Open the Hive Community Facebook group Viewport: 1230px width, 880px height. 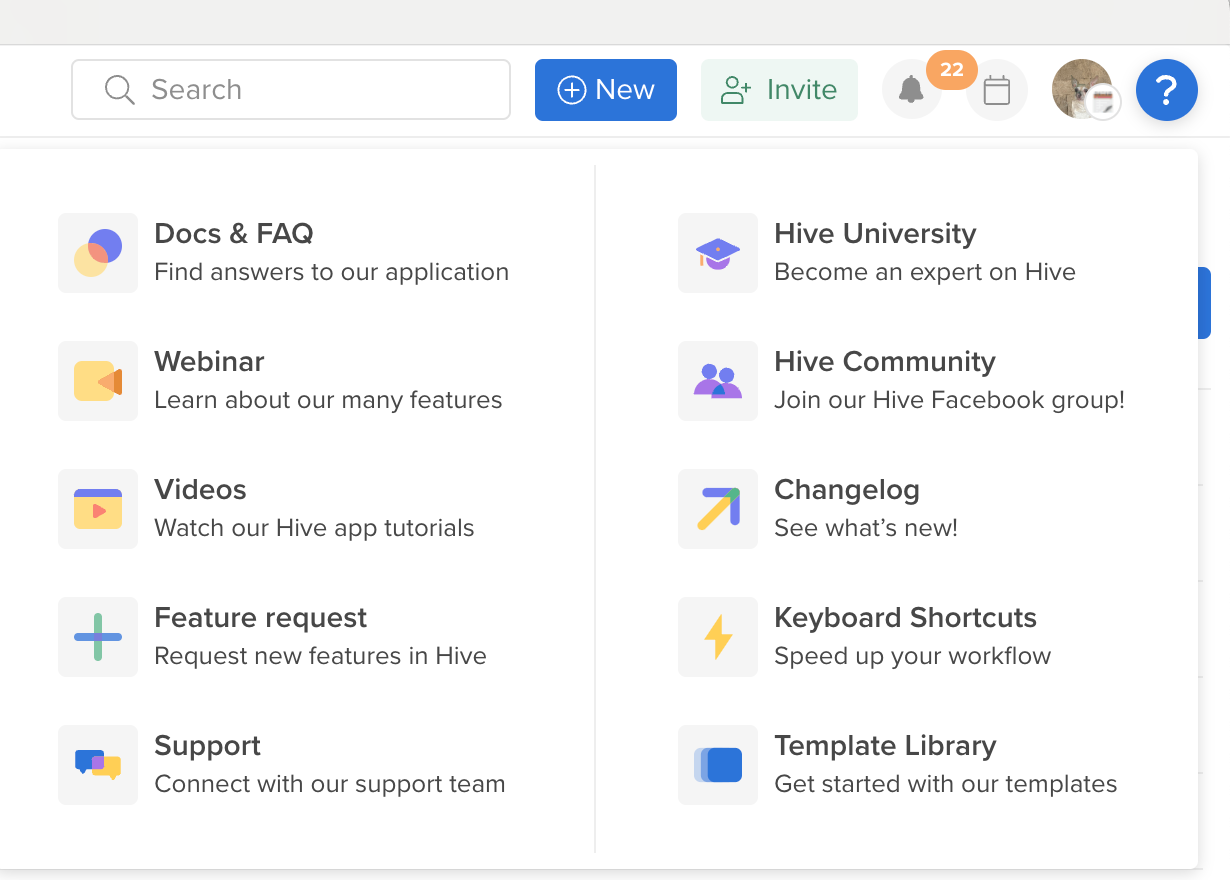[884, 361]
